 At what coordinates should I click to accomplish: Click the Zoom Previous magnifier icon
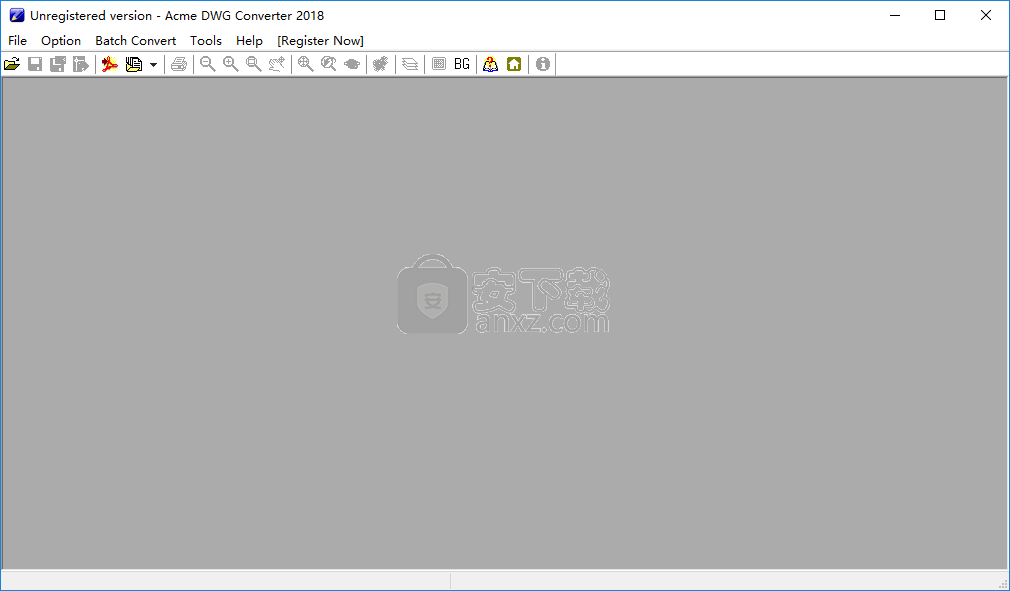coord(329,64)
